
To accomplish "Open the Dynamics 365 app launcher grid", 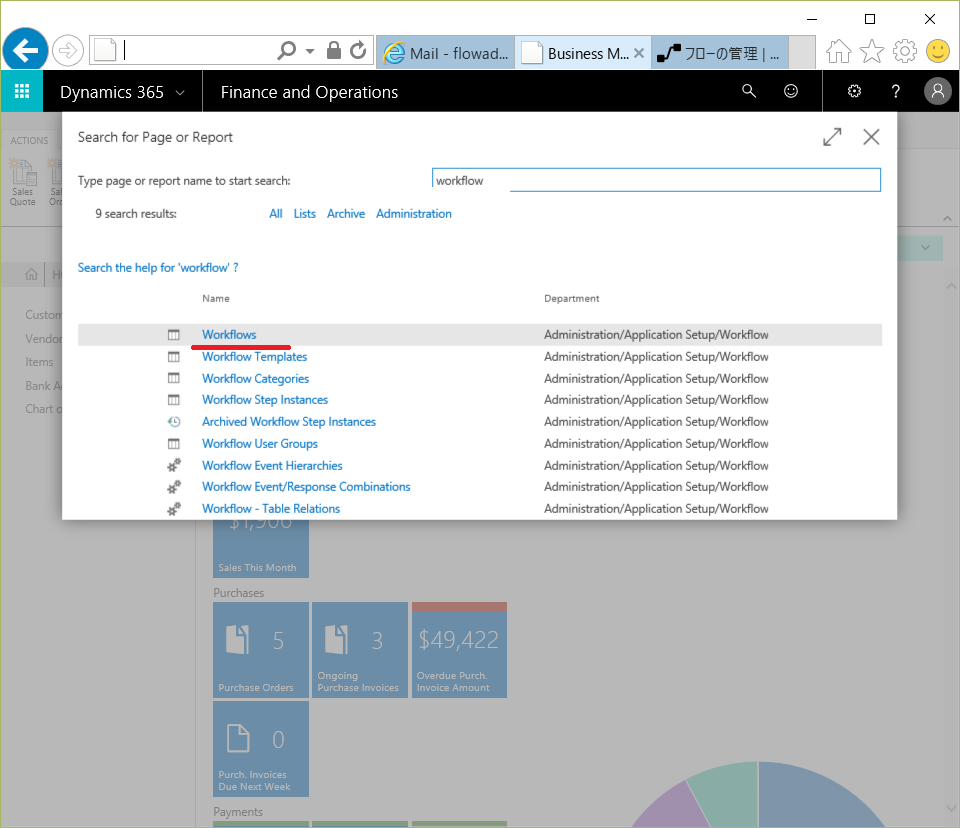I will pyautogui.click(x=22, y=91).
